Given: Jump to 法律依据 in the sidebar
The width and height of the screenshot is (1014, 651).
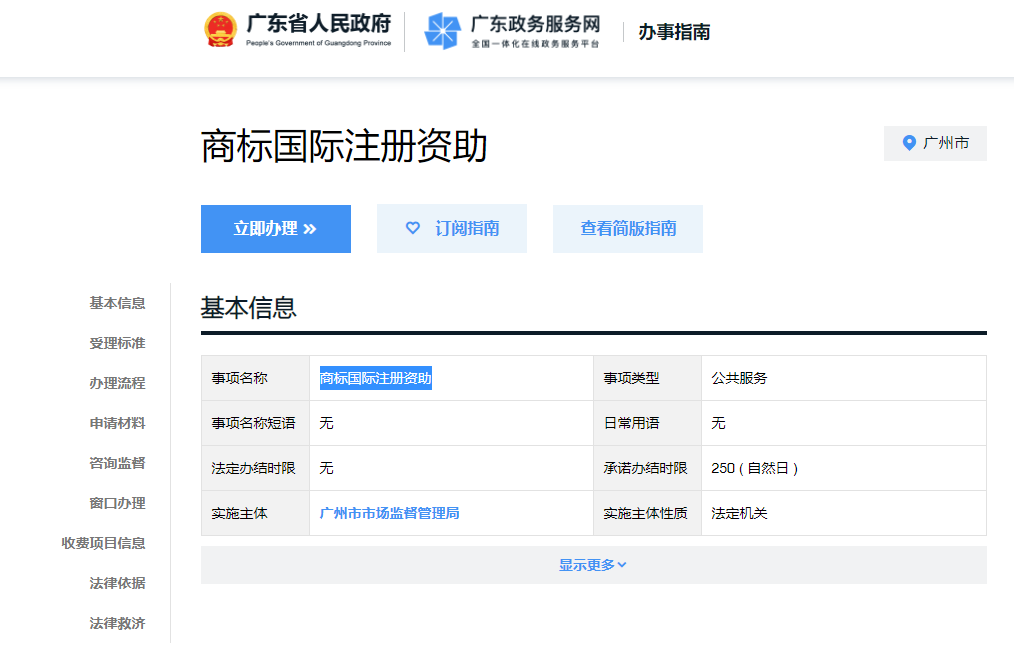Looking at the screenshot, I should click(117, 584).
